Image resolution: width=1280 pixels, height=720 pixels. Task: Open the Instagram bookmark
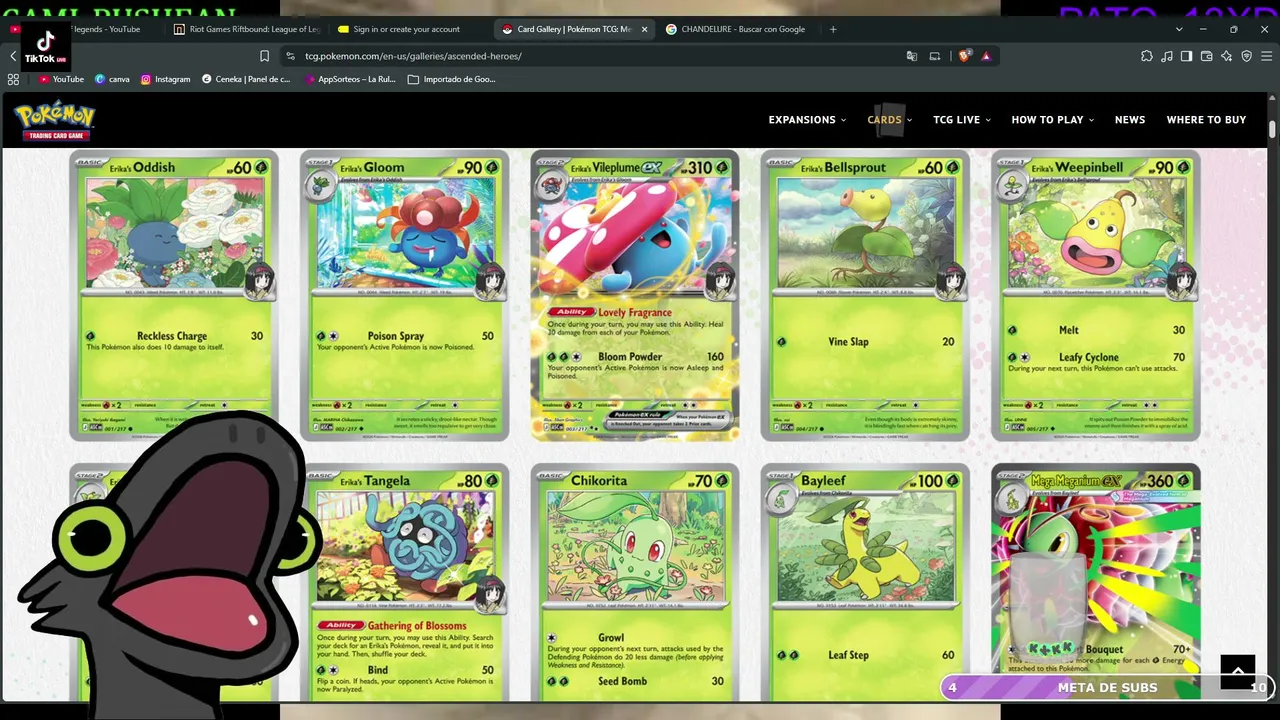coord(165,79)
